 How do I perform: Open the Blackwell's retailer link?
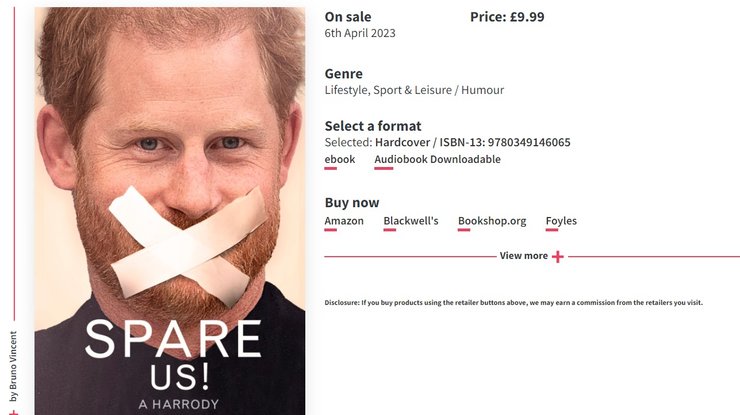pos(411,221)
